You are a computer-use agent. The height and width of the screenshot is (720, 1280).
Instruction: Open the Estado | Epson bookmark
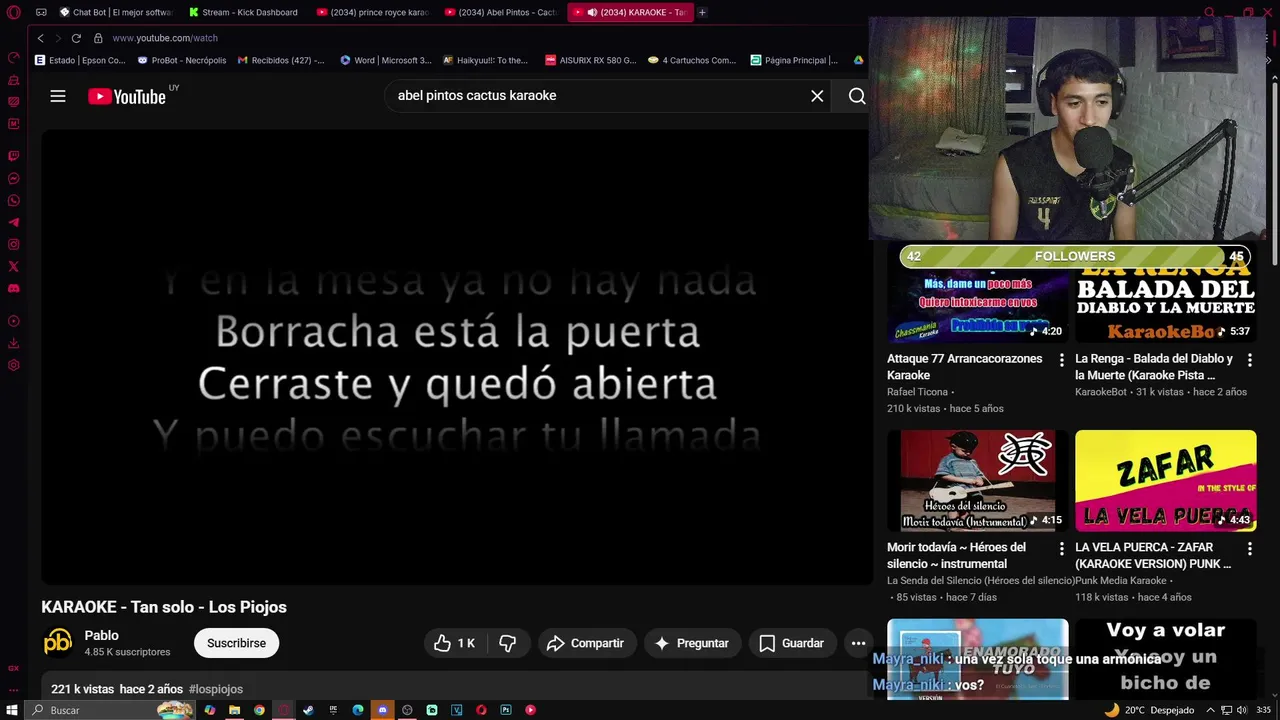(x=80, y=60)
